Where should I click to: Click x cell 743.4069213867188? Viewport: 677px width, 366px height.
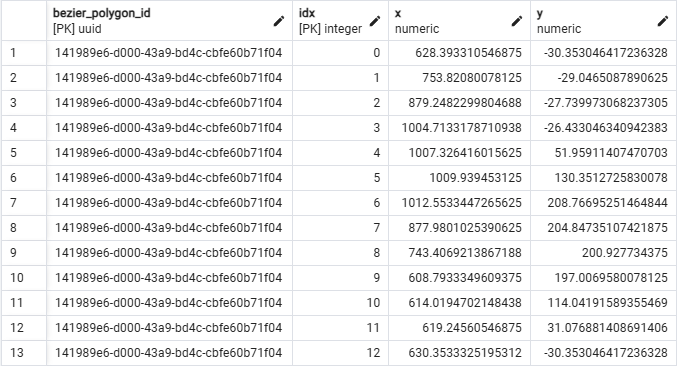click(x=459, y=253)
